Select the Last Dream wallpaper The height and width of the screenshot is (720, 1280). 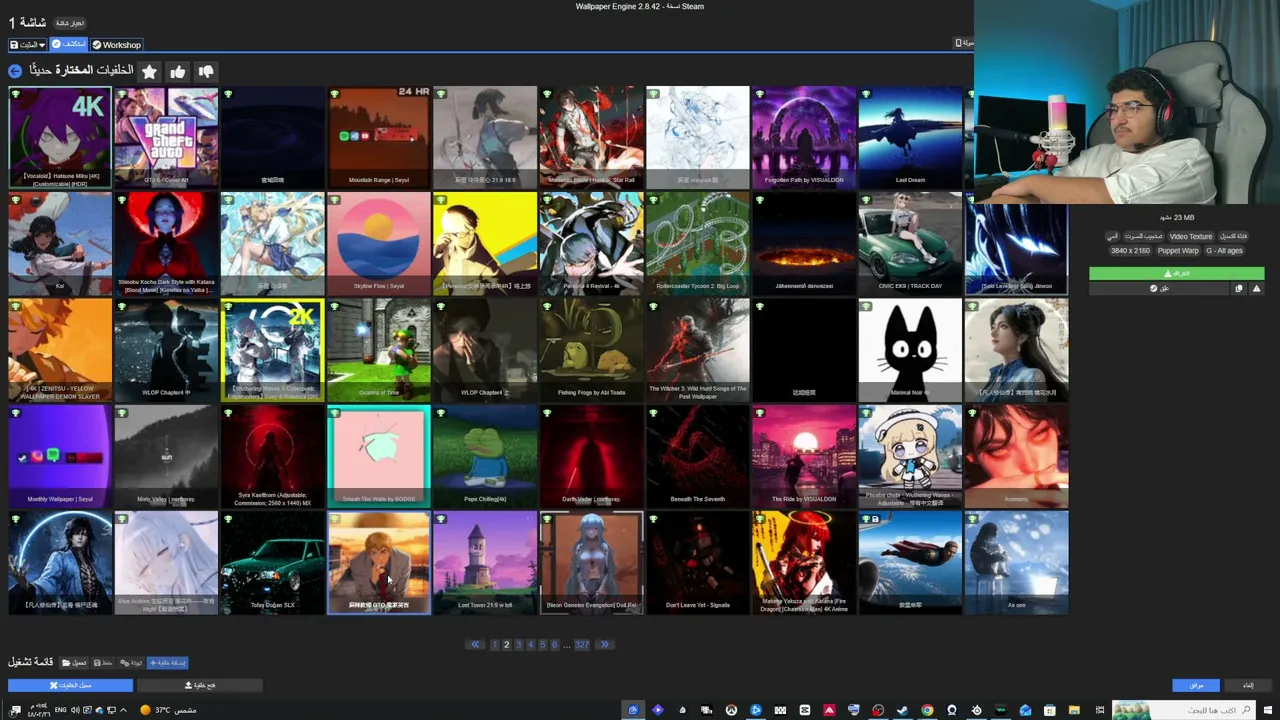[x=910, y=137]
